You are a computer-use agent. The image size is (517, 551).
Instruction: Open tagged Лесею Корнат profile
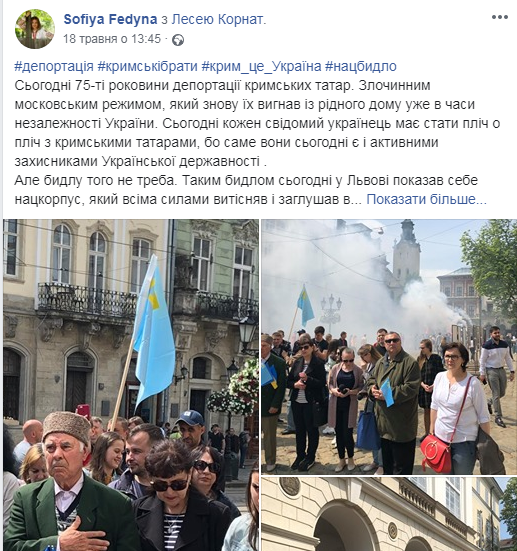[218, 19]
